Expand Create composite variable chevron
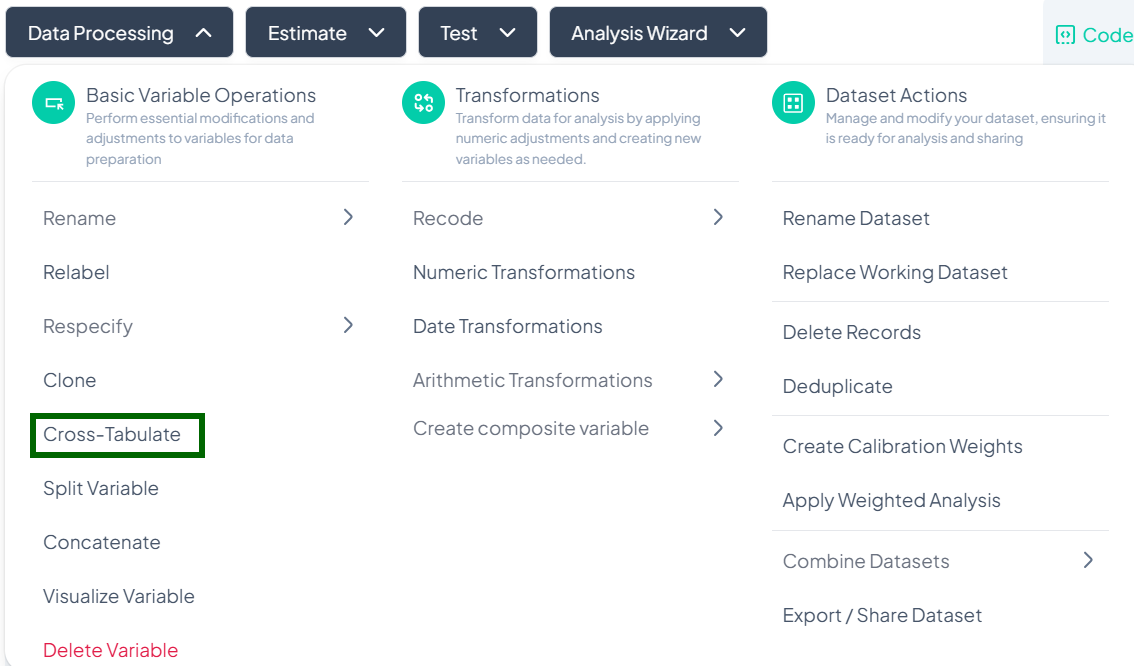This screenshot has height=666, width=1134. coord(718,428)
